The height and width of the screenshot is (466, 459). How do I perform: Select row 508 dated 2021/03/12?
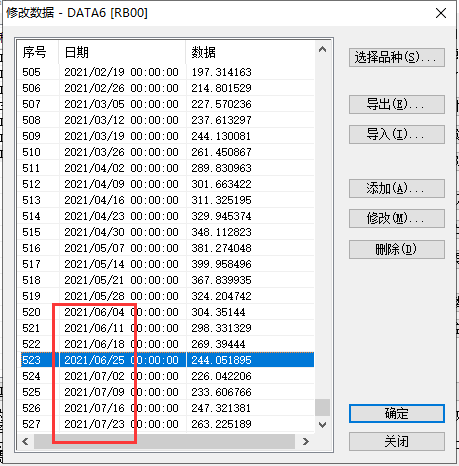pos(166,120)
